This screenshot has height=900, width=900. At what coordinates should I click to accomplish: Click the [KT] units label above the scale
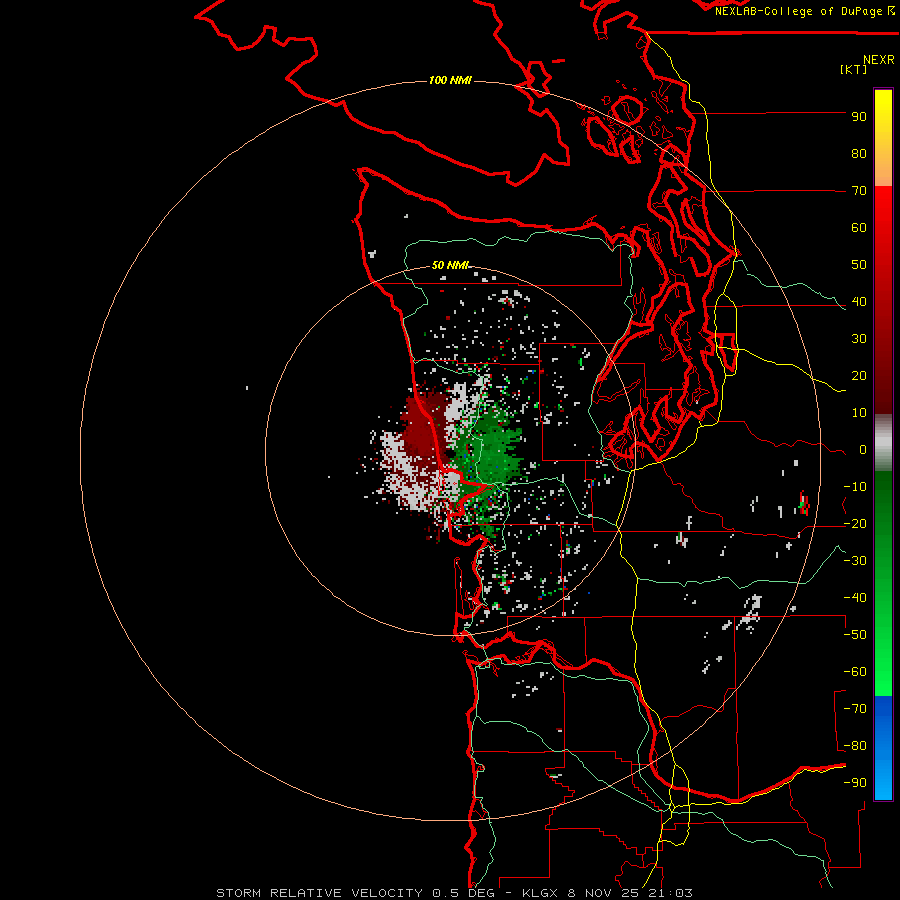(853, 69)
